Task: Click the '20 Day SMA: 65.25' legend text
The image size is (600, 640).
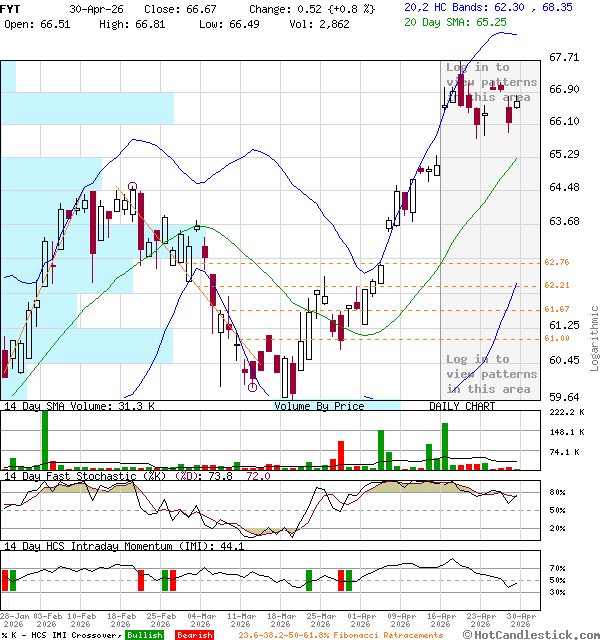Action: click(455, 21)
